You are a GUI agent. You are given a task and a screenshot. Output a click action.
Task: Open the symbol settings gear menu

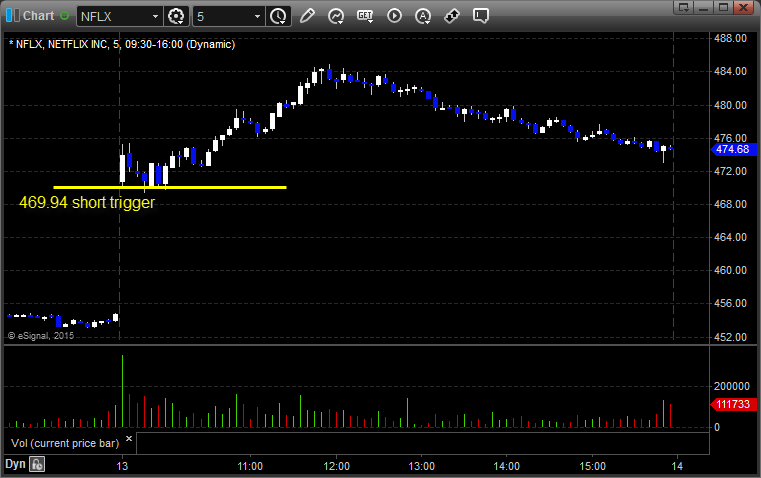[x=176, y=16]
